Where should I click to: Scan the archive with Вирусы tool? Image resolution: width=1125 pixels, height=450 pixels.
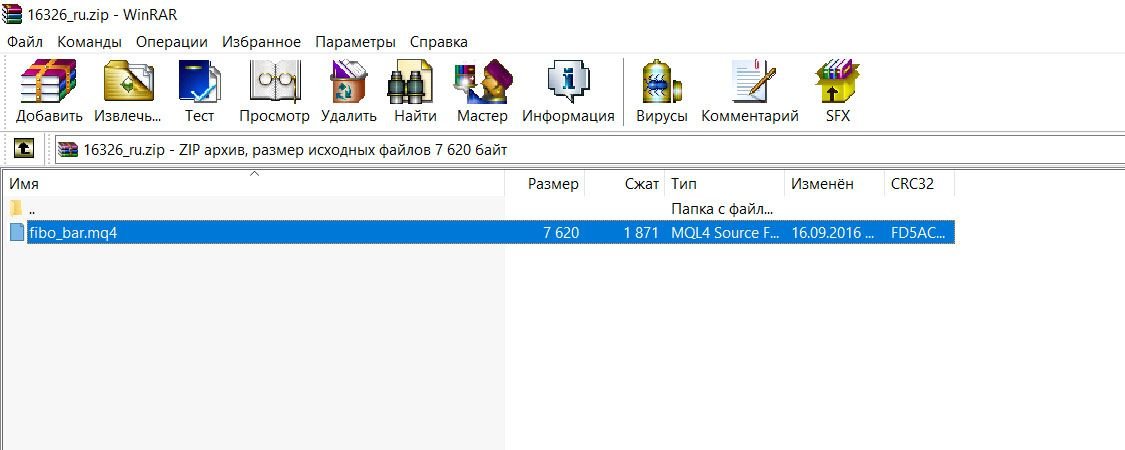coord(662,91)
